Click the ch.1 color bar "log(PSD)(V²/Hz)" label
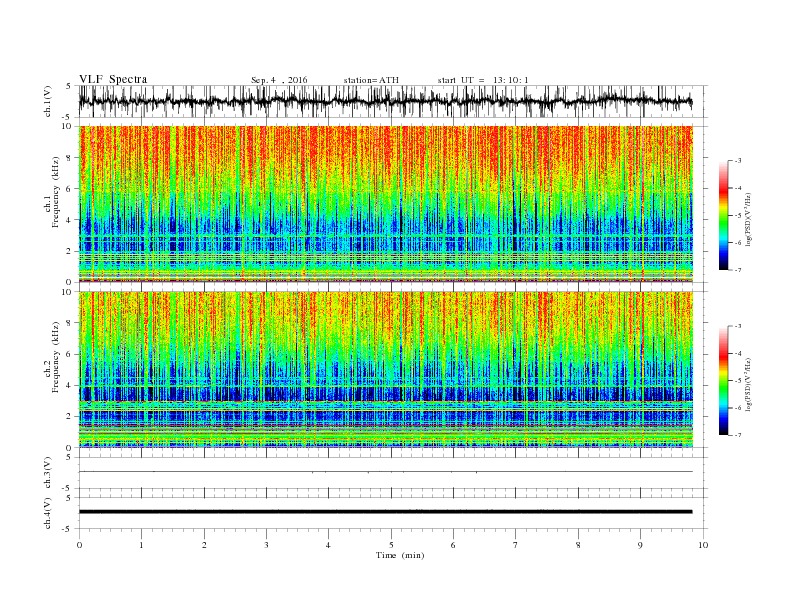792x612 pixels. click(749, 220)
